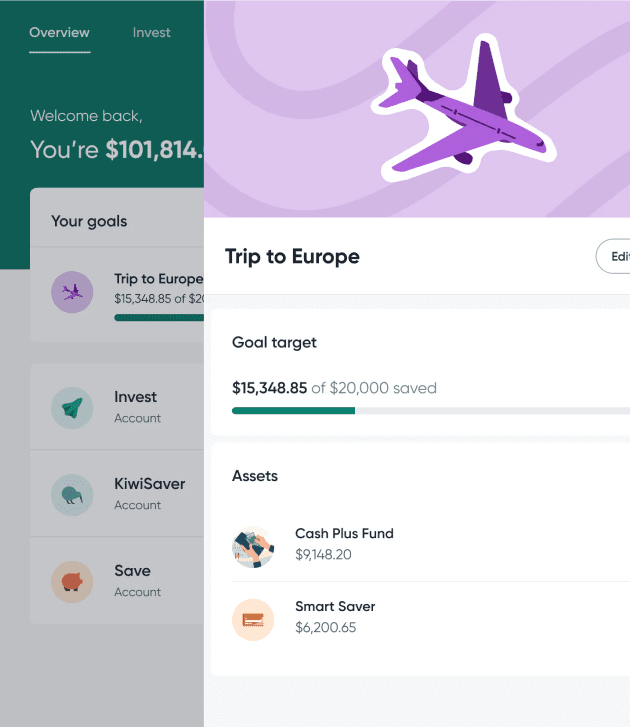
Task: Open the Invest tab
Action: (x=151, y=33)
